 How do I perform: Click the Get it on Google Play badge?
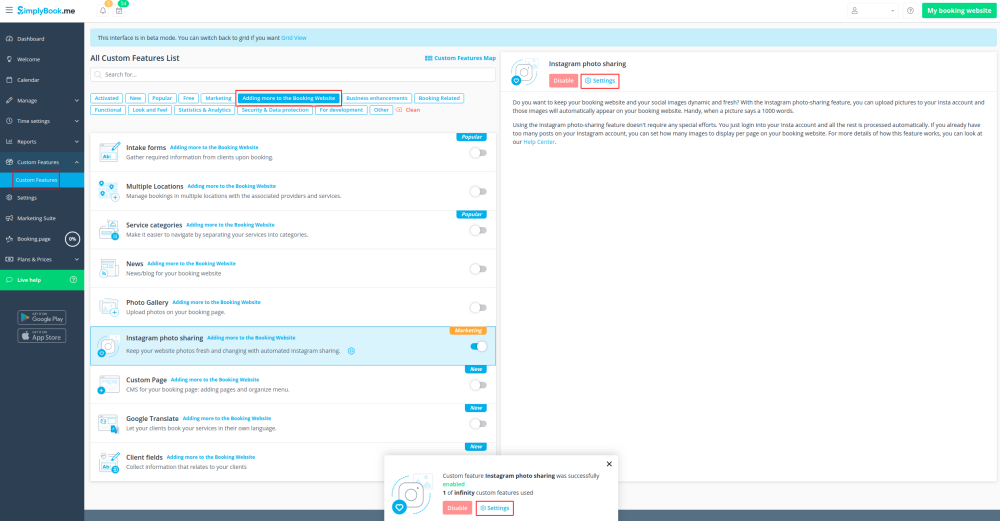pos(41,317)
